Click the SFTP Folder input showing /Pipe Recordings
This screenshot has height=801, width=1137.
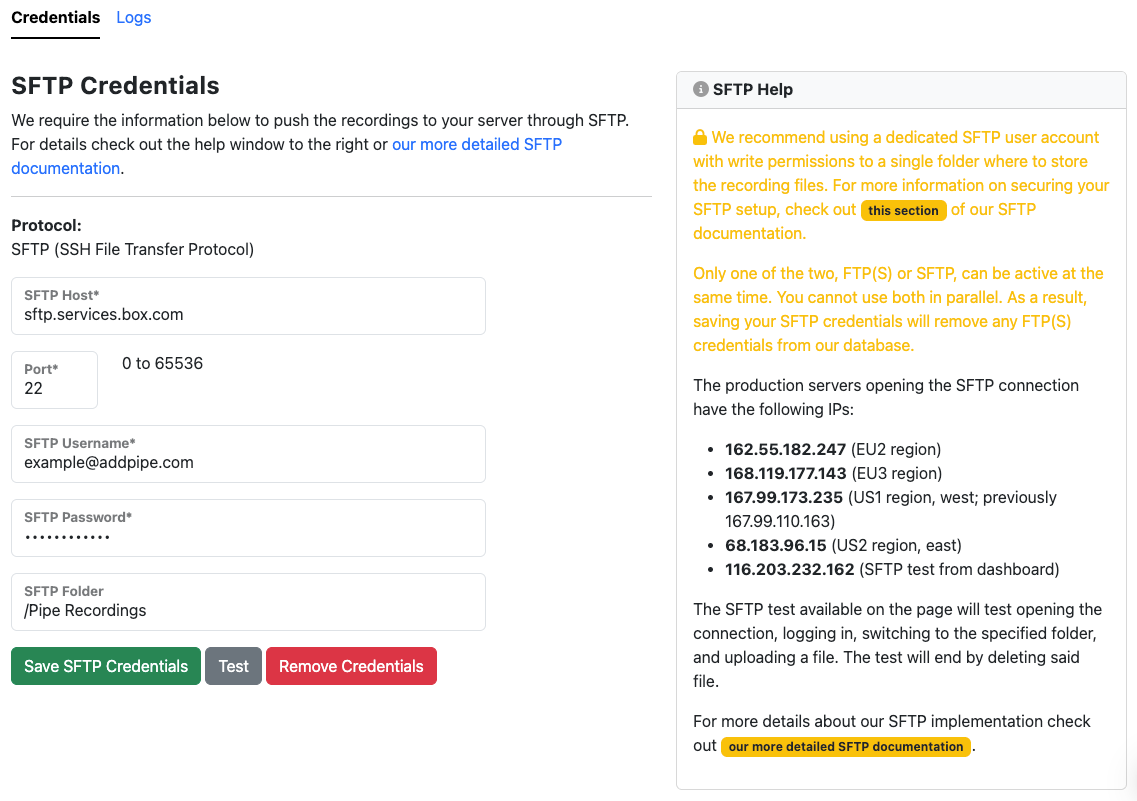[x=248, y=602]
